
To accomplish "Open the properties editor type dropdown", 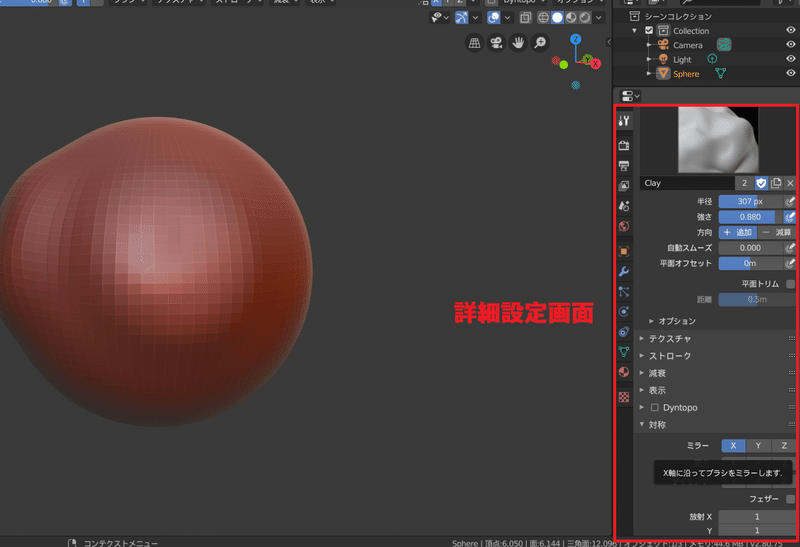I will pyautogui.click(x=630, y=96).
